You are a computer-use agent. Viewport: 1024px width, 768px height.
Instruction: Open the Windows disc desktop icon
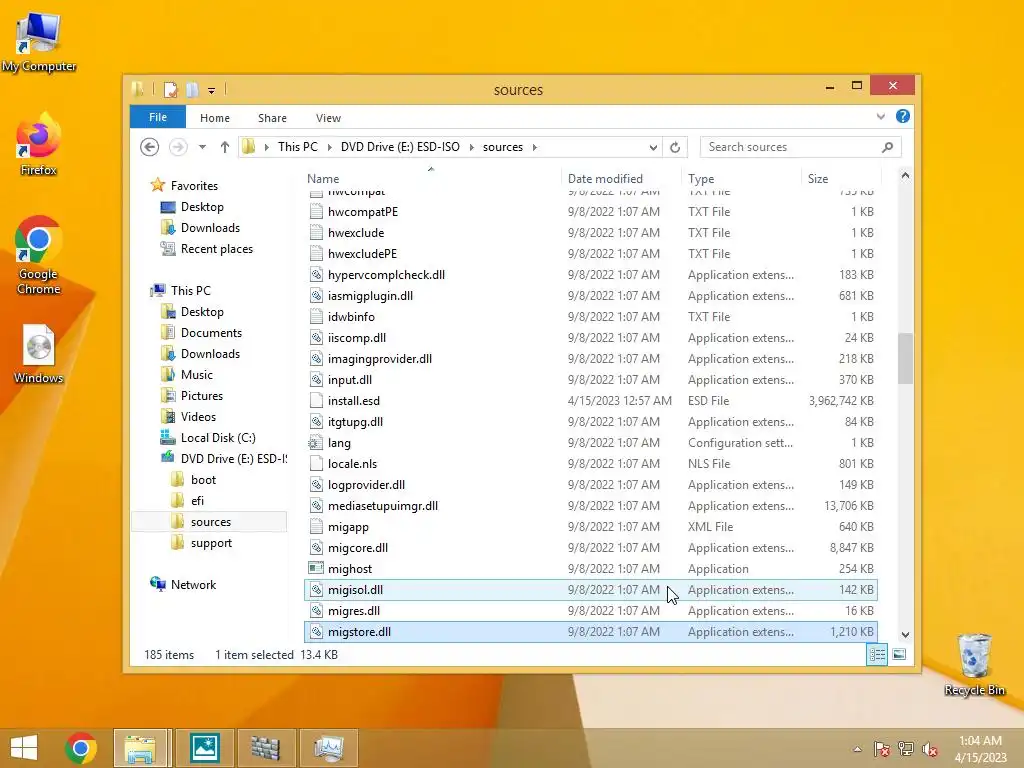[x=38, y=355]
